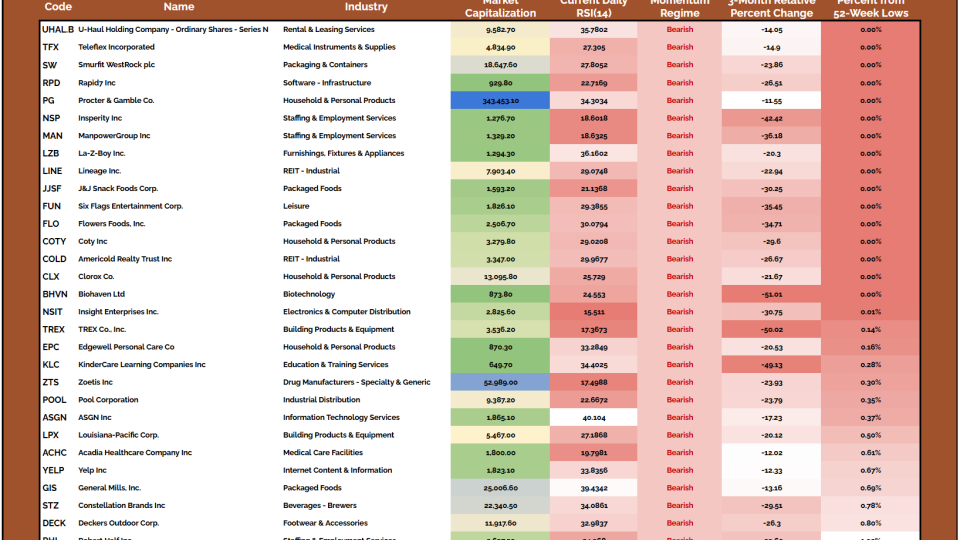Click the Rapid7 Inc name cell
Viewport: 960px width, 540px height.
[x=99, y=83]
